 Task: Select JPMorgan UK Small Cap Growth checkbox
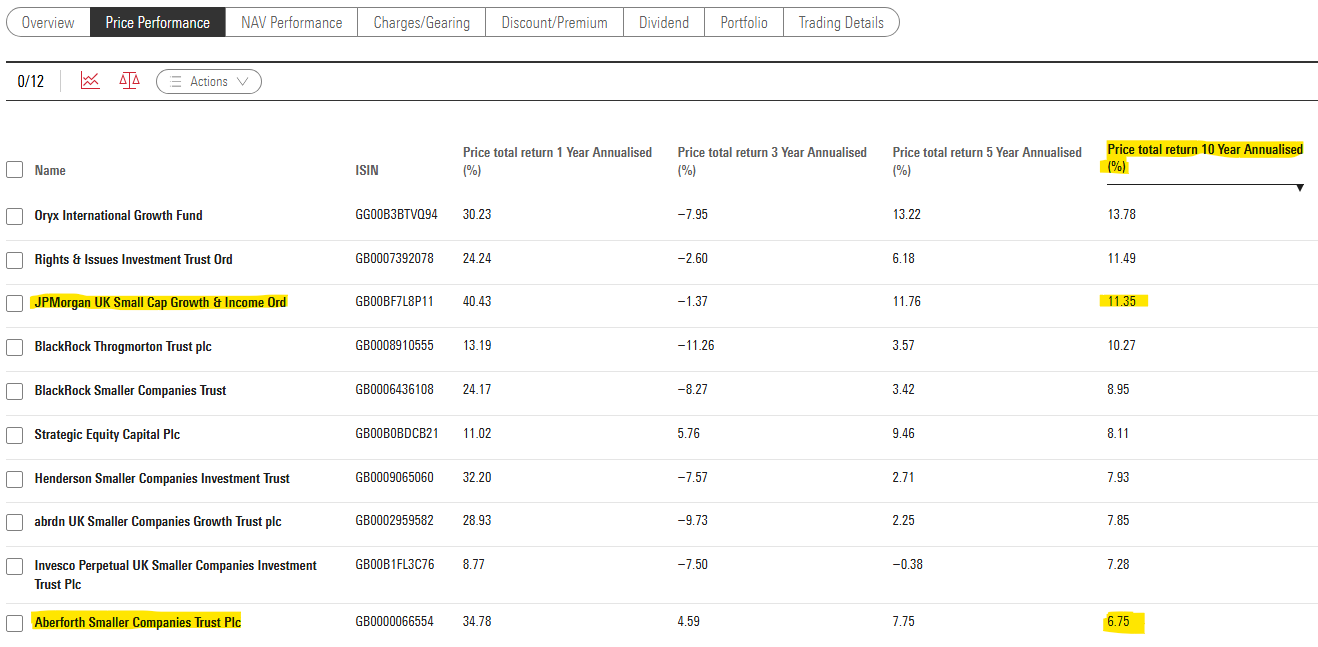pos(14,303)
